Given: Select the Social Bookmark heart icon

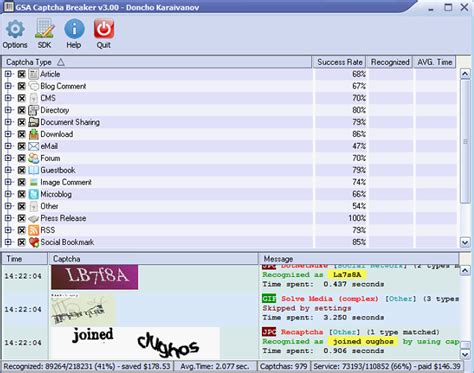Looking at the screenshot, I should pyautogui.click(x=34, y=242).
